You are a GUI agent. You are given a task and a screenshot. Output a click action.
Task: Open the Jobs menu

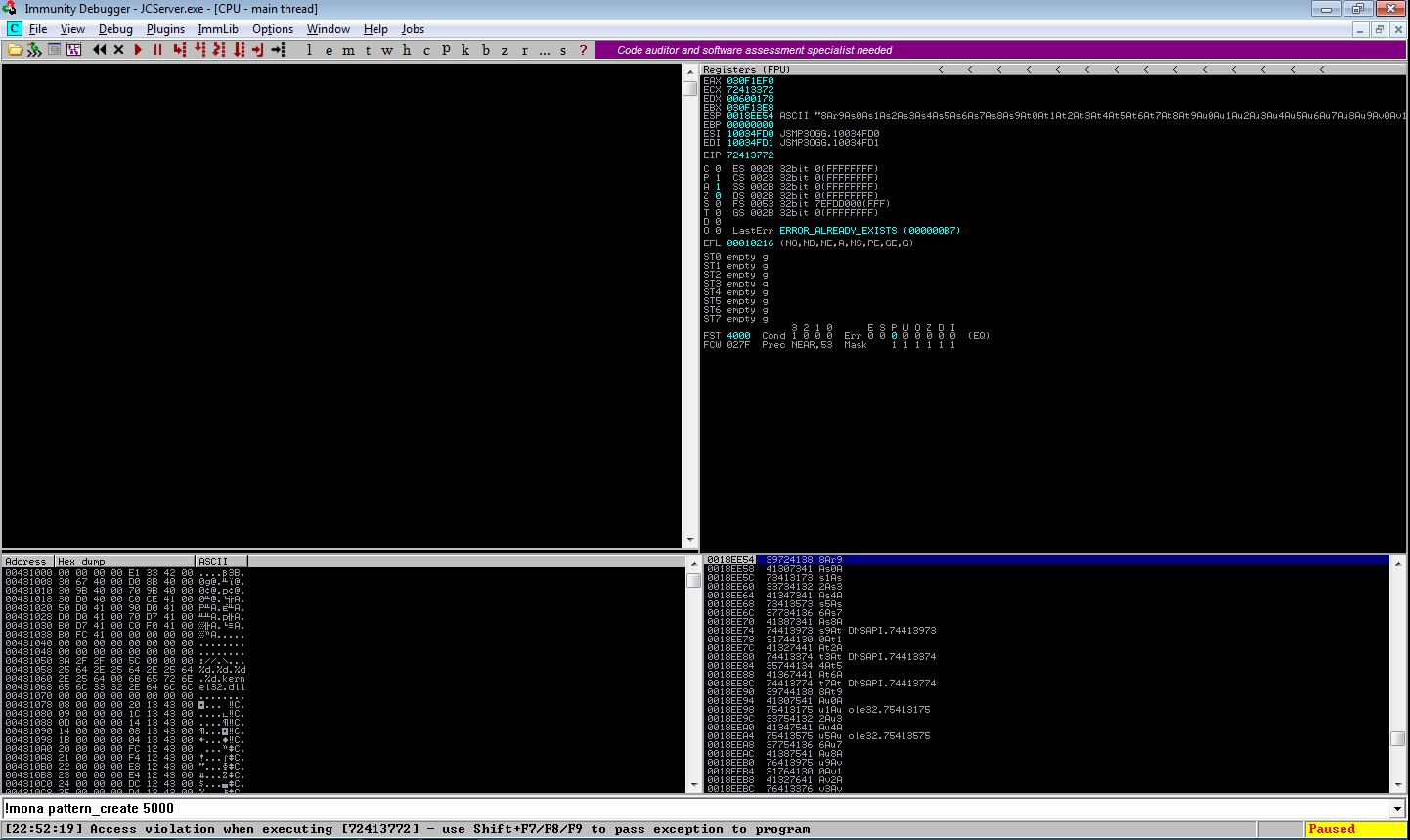click(413, 29)
